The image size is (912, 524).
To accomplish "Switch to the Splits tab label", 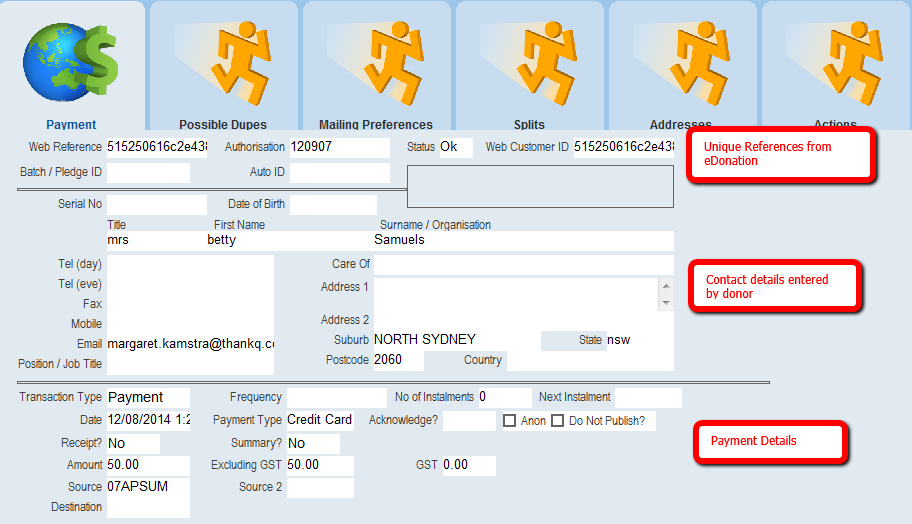I will coord(529,125).
